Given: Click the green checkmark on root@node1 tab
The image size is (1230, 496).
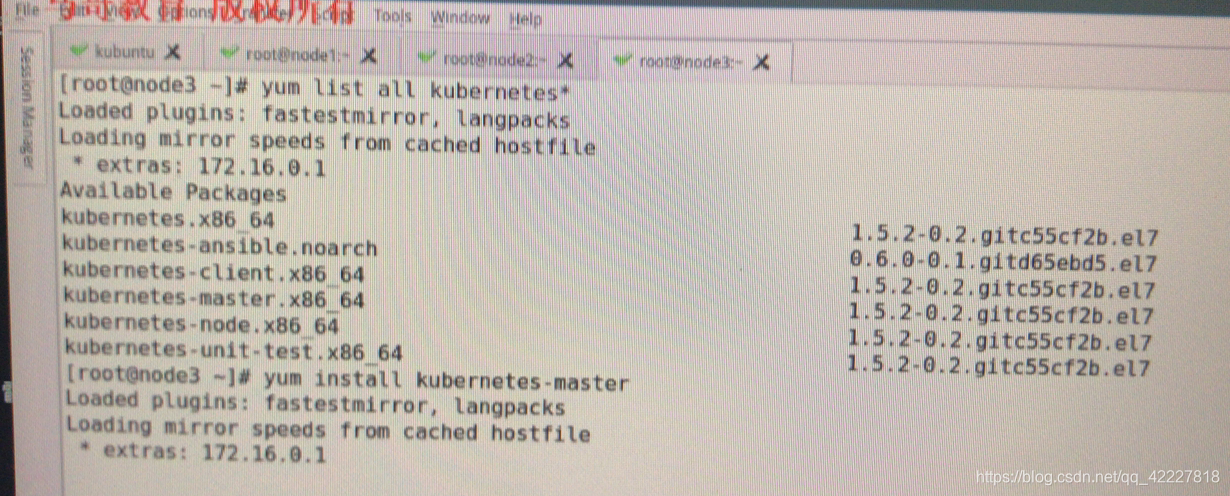Looking at the screenshot, I should tap(230, 53).
